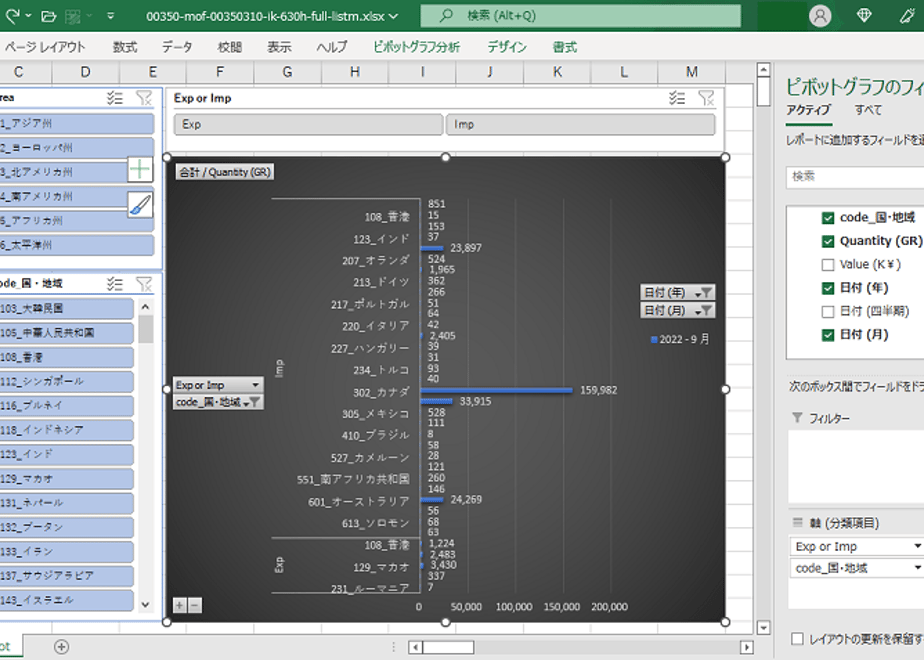924x660 pixels.
Task: Uncheck the code_国・地域 field checkbox
Action: point(828,218)
